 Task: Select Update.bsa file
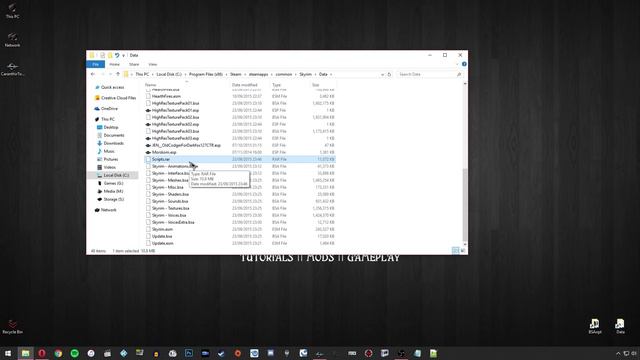coord(162,236)
